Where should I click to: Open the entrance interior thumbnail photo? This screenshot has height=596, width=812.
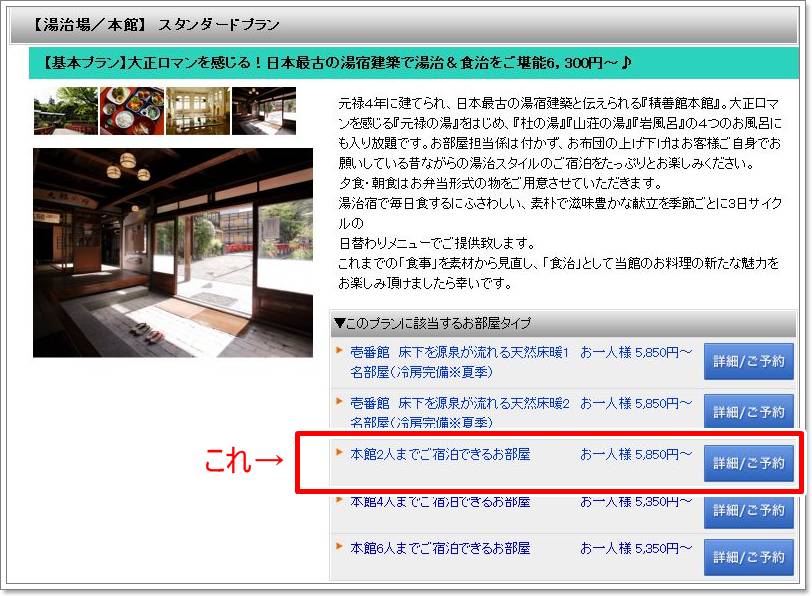point(264,111)
